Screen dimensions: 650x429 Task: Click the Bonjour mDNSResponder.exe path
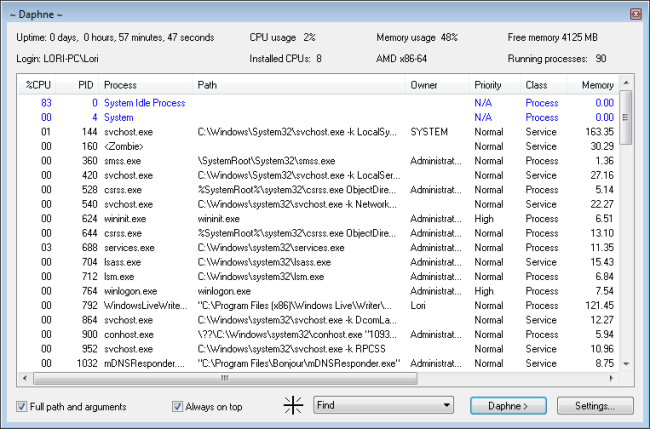[299, 364]
